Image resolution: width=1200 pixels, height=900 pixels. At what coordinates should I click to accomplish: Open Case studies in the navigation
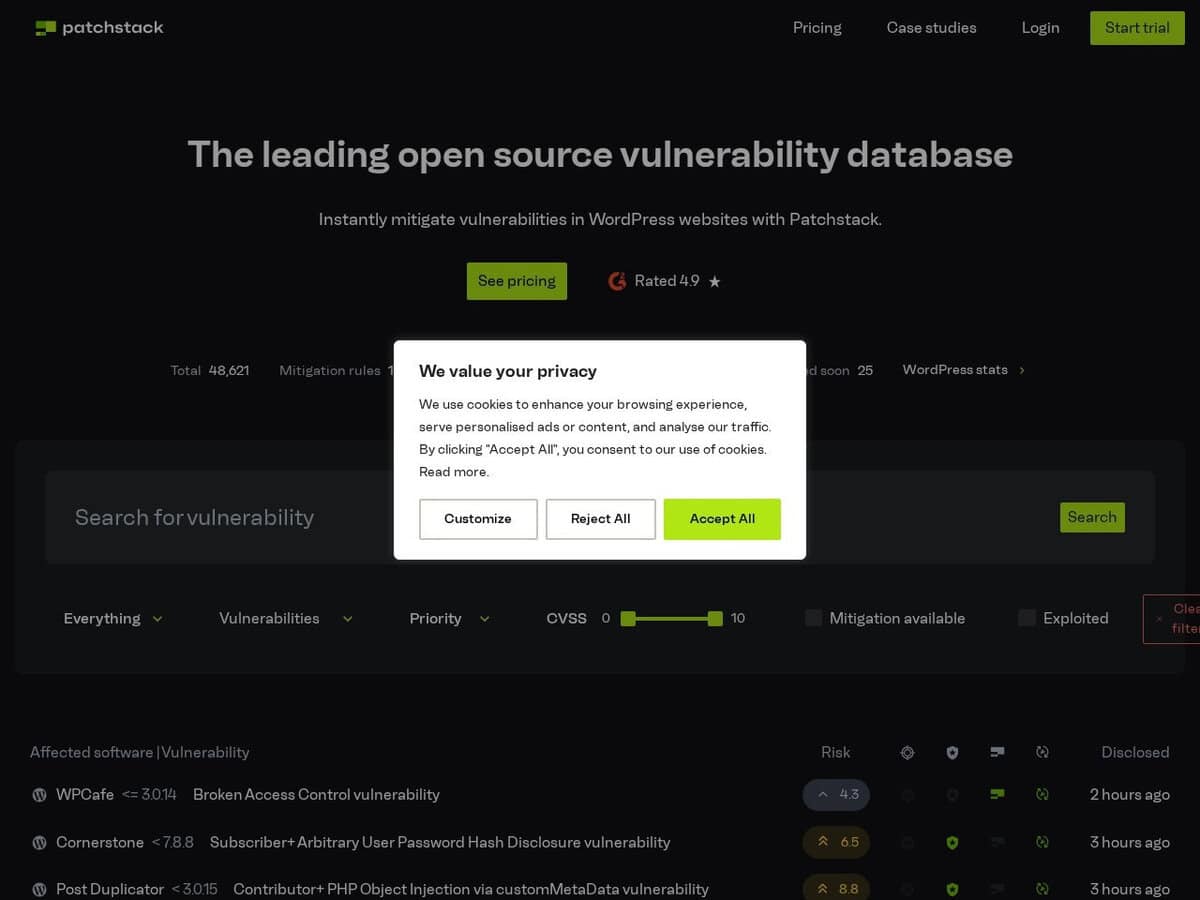[x=931, y=28]
